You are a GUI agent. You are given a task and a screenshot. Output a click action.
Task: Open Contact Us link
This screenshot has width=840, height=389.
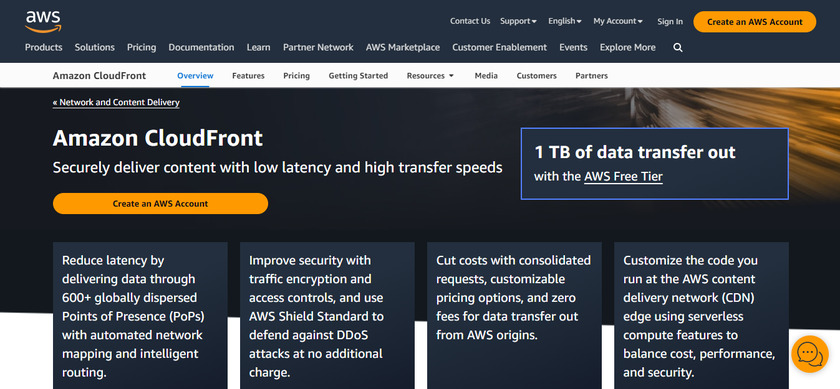[470, 21]
